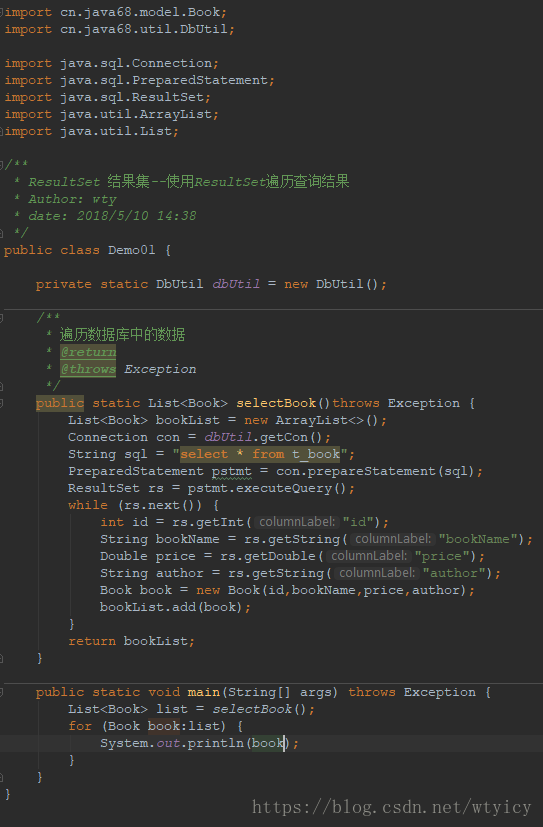Image resolution: width=543 pixels, height=827 pixels.
Task: Click the 'private' keyword
Action: (64, 284)
